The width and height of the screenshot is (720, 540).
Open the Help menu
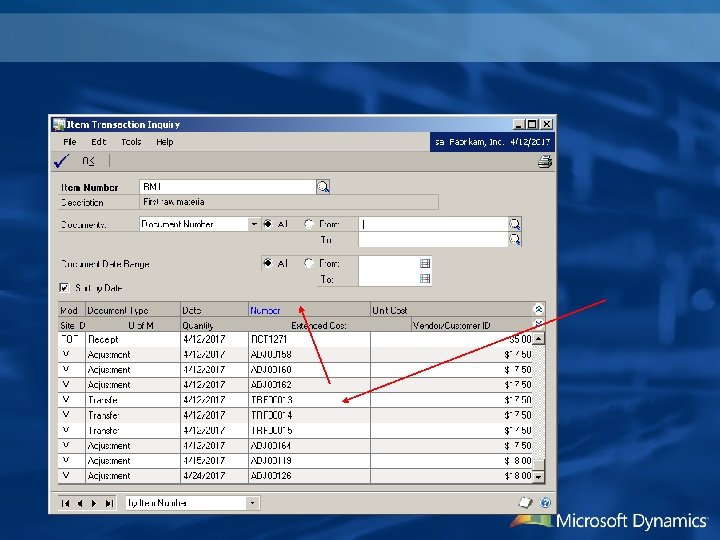(x=164, y=142)
